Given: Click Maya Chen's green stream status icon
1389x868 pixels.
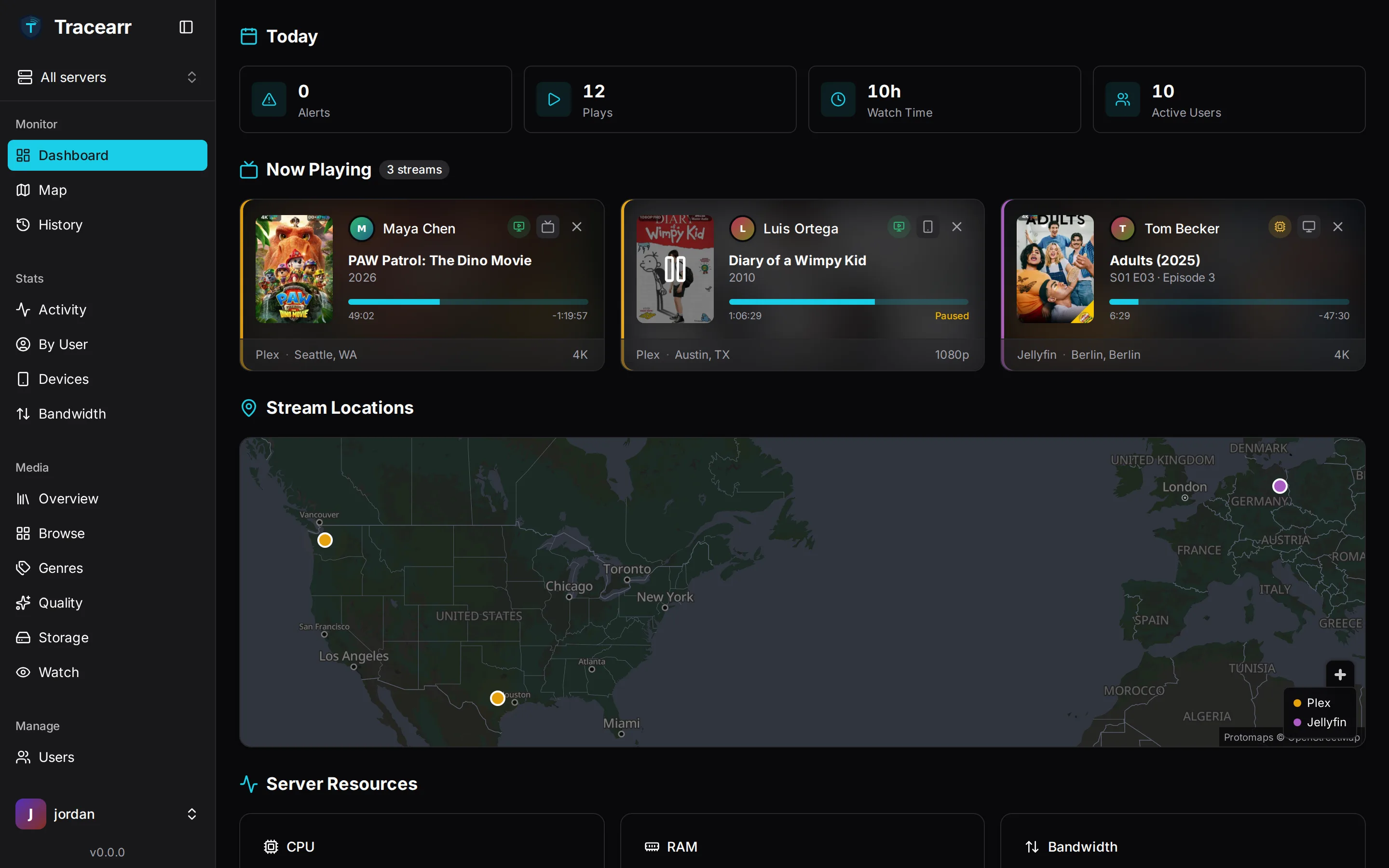Looking at the screenshot, I should pos(519,227).
